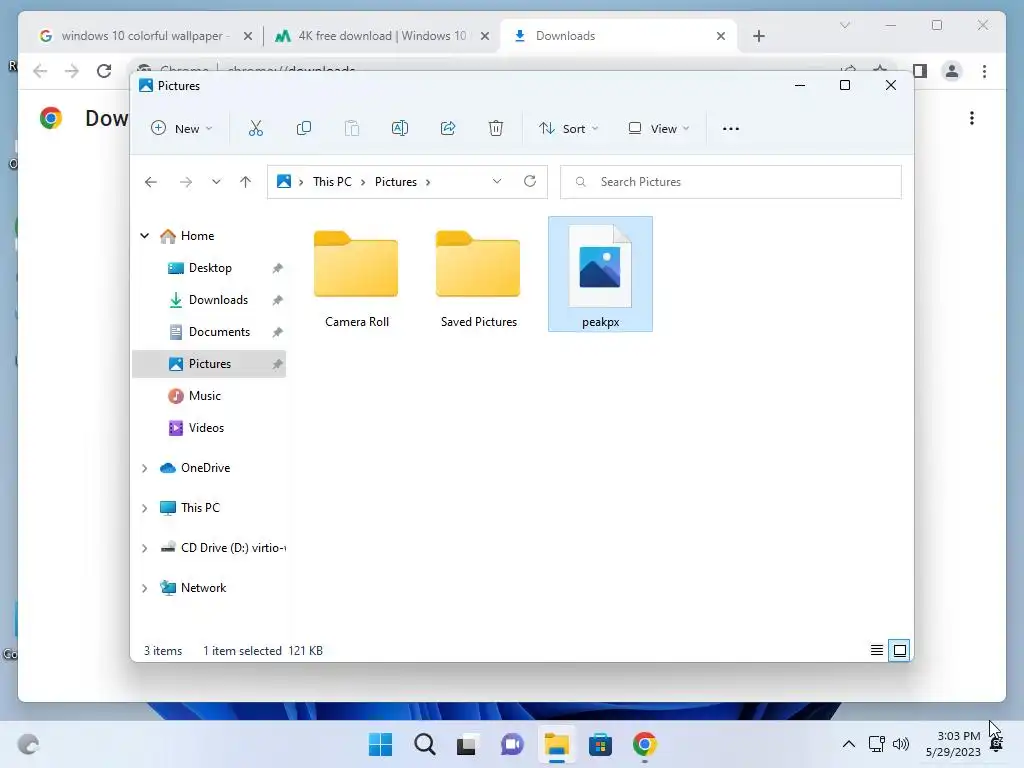The width and height of the screenshot is (1024, 768).
Task: Click the taskbar clock showing 3:03 PM
Action: pyautogui.click(x=953, y=744)
